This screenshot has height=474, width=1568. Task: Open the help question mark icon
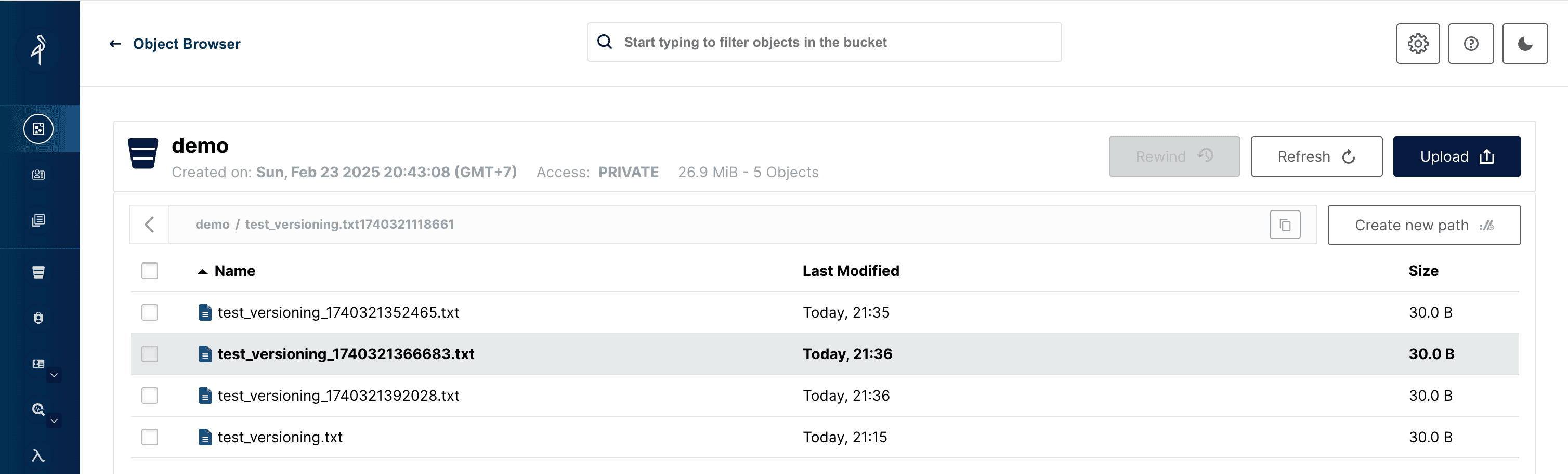click(x=1471, y=44)
